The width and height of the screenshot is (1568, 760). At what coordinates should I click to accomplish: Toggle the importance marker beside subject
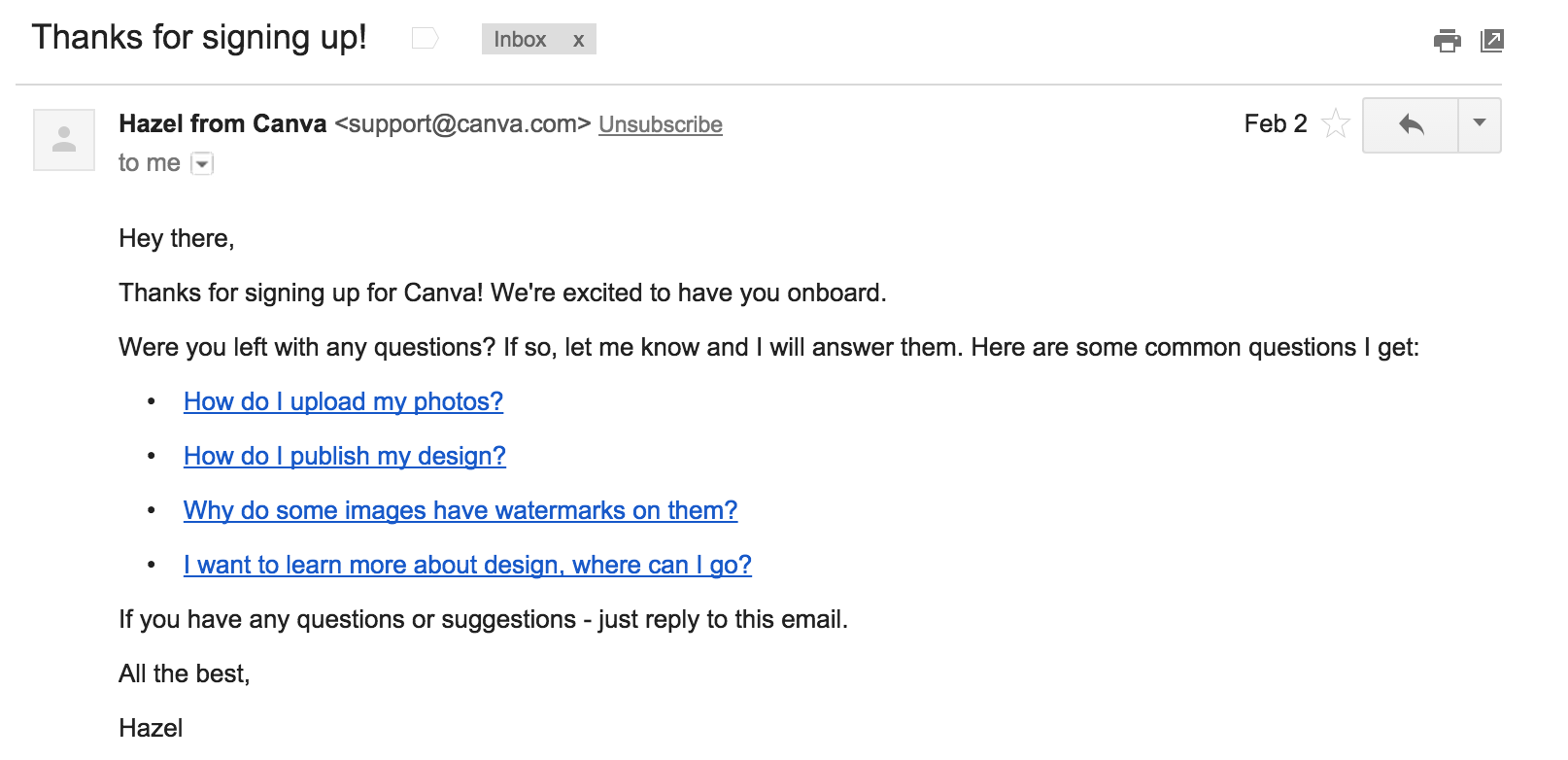tap(426, 39)
